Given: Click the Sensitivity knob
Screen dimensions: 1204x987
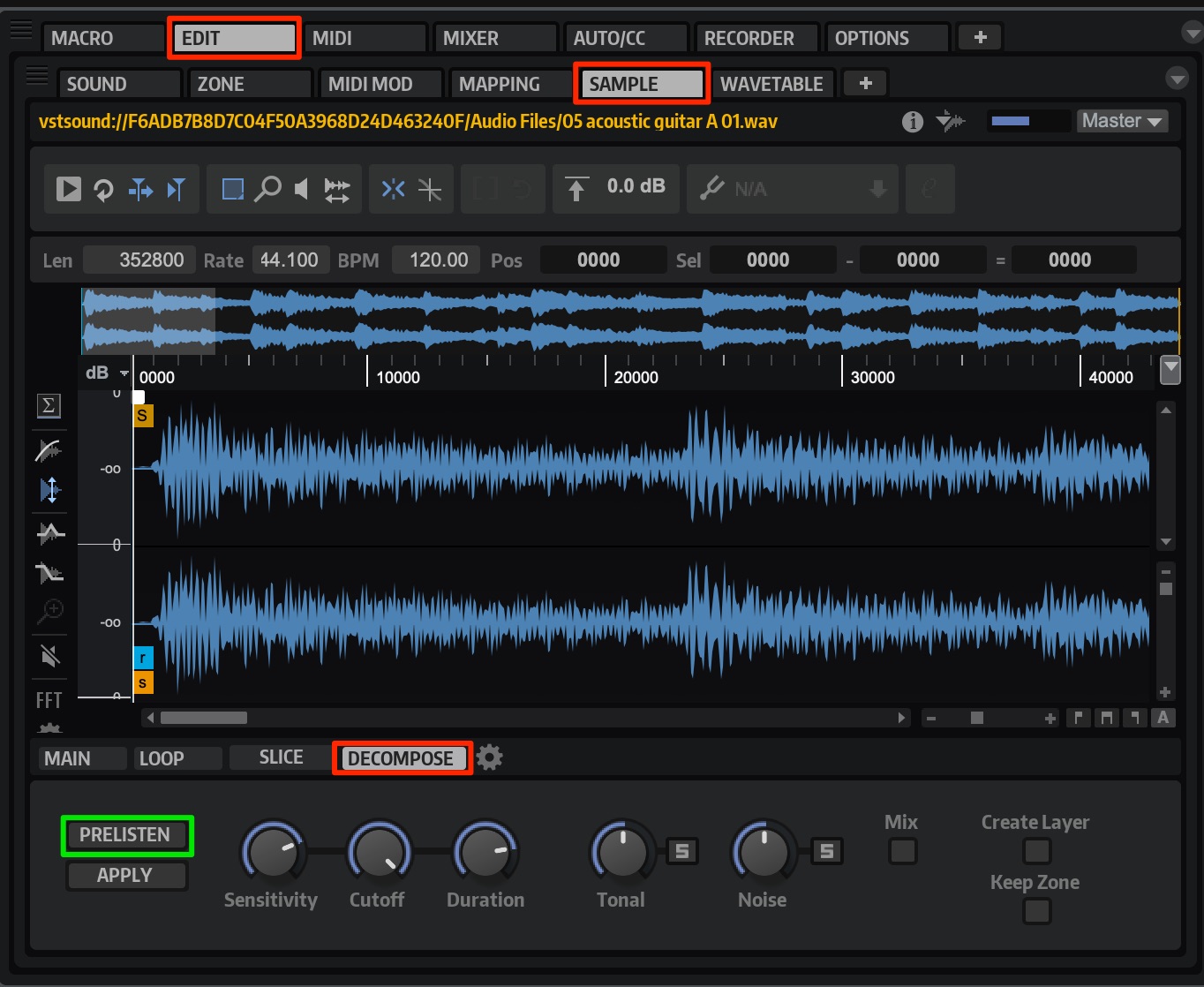Looking at the screenshot, I should tap(273, 853).
